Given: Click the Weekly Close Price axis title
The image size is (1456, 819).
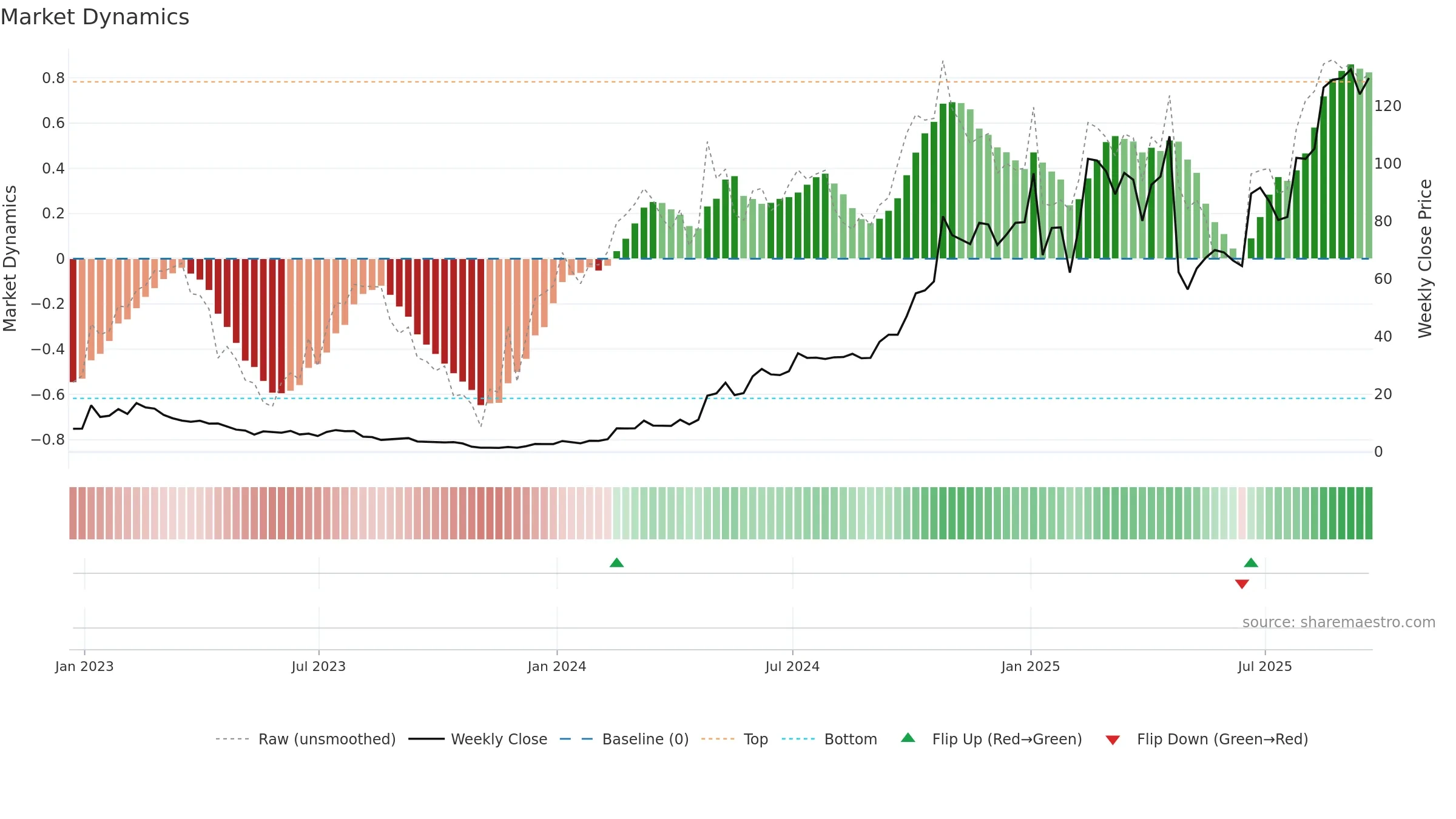Looking at the screenshot, I should (x=1425, y=258).
